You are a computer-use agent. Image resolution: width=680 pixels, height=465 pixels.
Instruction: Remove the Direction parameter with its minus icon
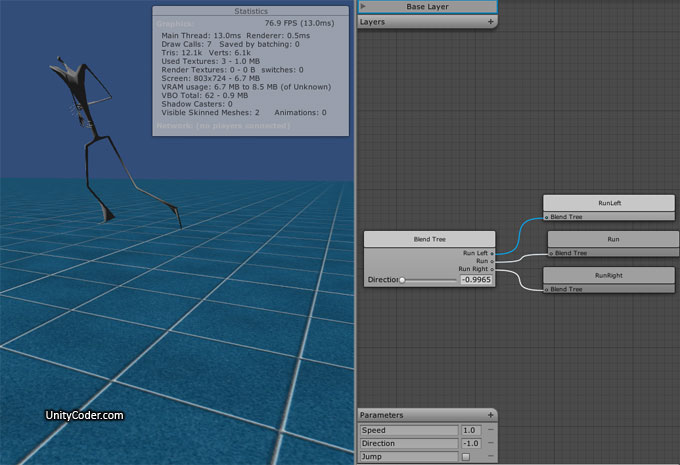(x=490, y=443)
